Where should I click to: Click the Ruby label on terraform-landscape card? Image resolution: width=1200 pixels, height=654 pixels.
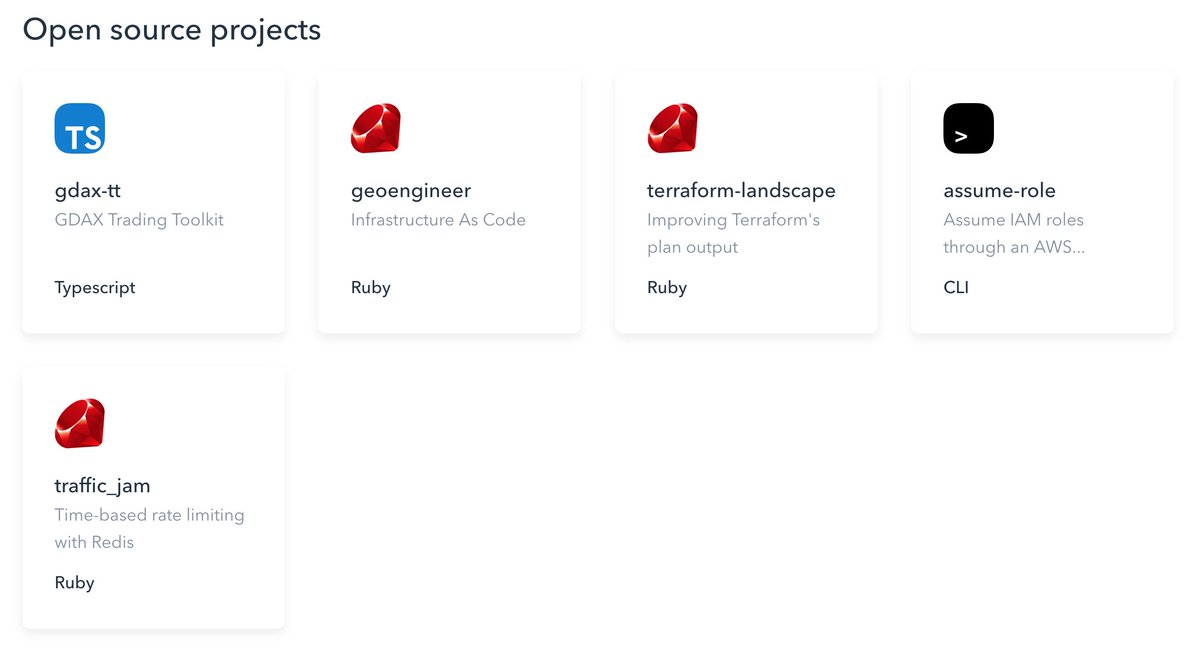coord(667,288)
